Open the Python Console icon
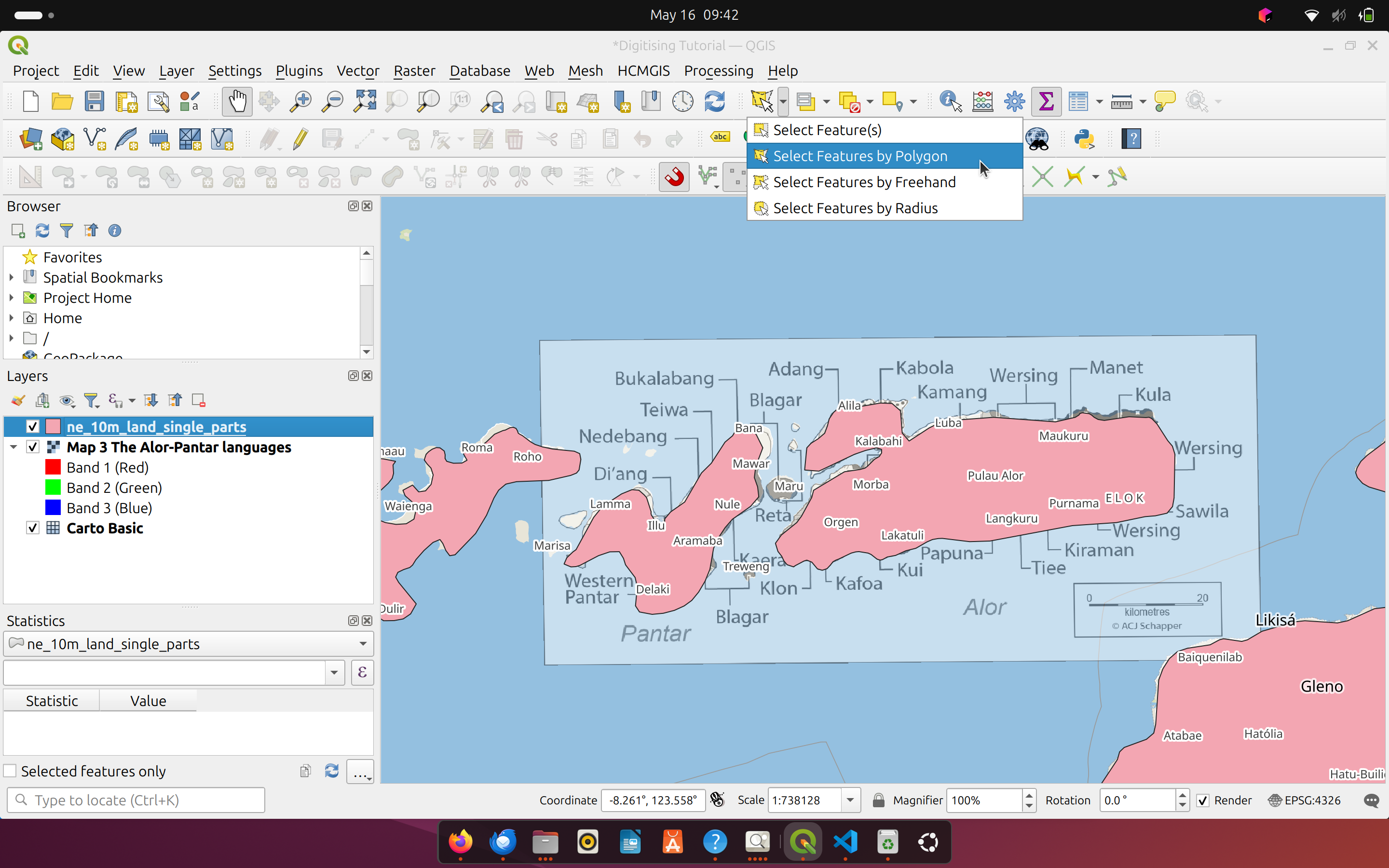 click(x=1084, y=139)
